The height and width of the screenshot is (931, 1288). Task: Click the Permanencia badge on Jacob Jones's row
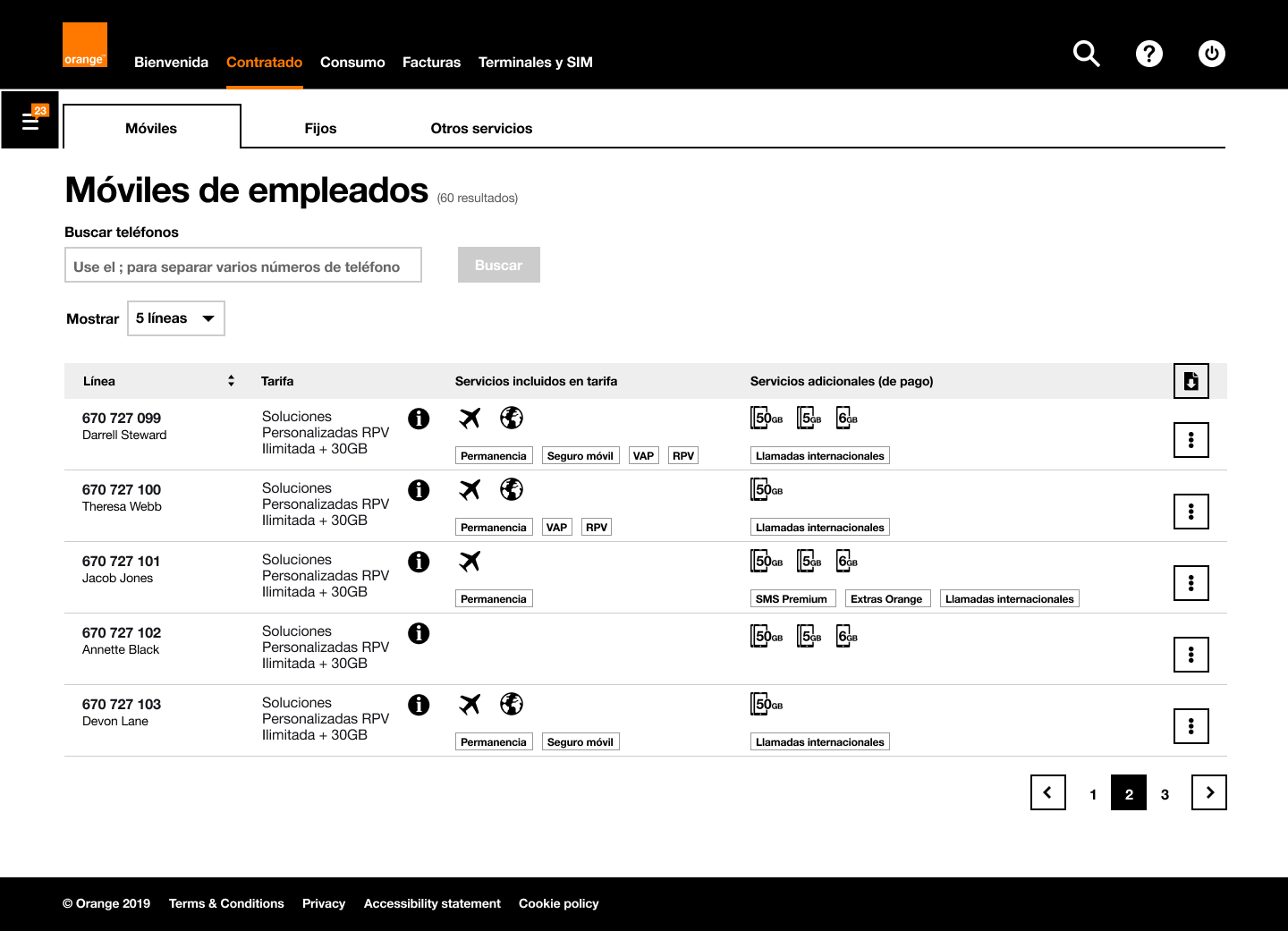[494, 597]
